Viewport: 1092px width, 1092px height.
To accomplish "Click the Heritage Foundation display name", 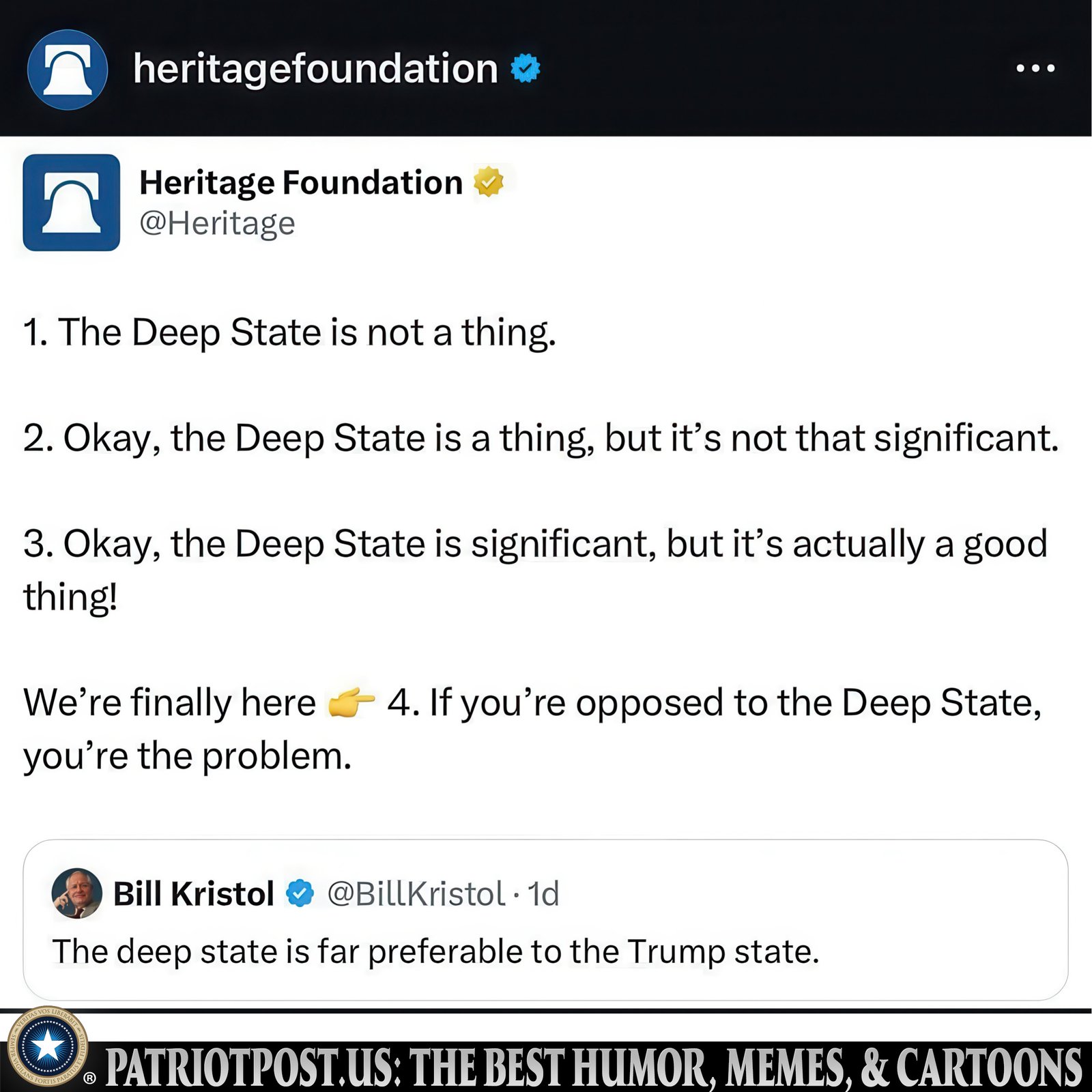I will tap(301, 182).
